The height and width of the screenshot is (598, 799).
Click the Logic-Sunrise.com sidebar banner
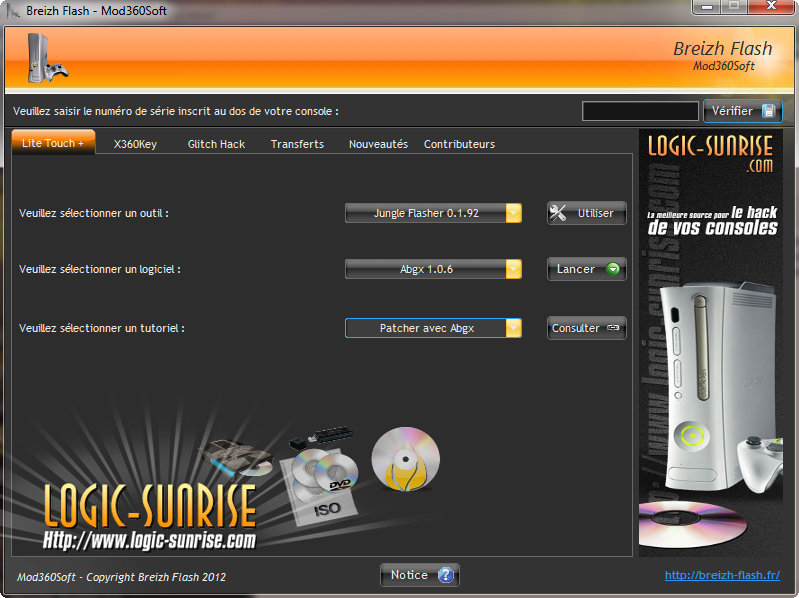click(x=711, y=343)
